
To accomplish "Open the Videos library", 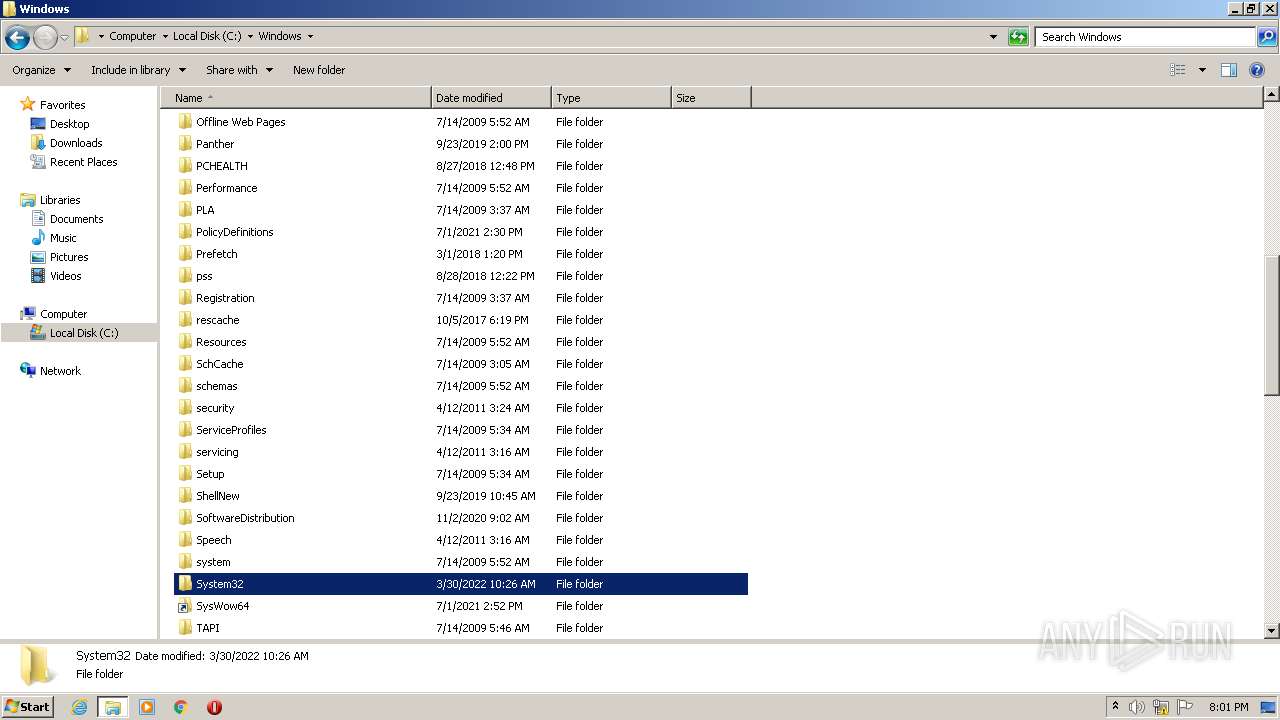I will [65, 276].
